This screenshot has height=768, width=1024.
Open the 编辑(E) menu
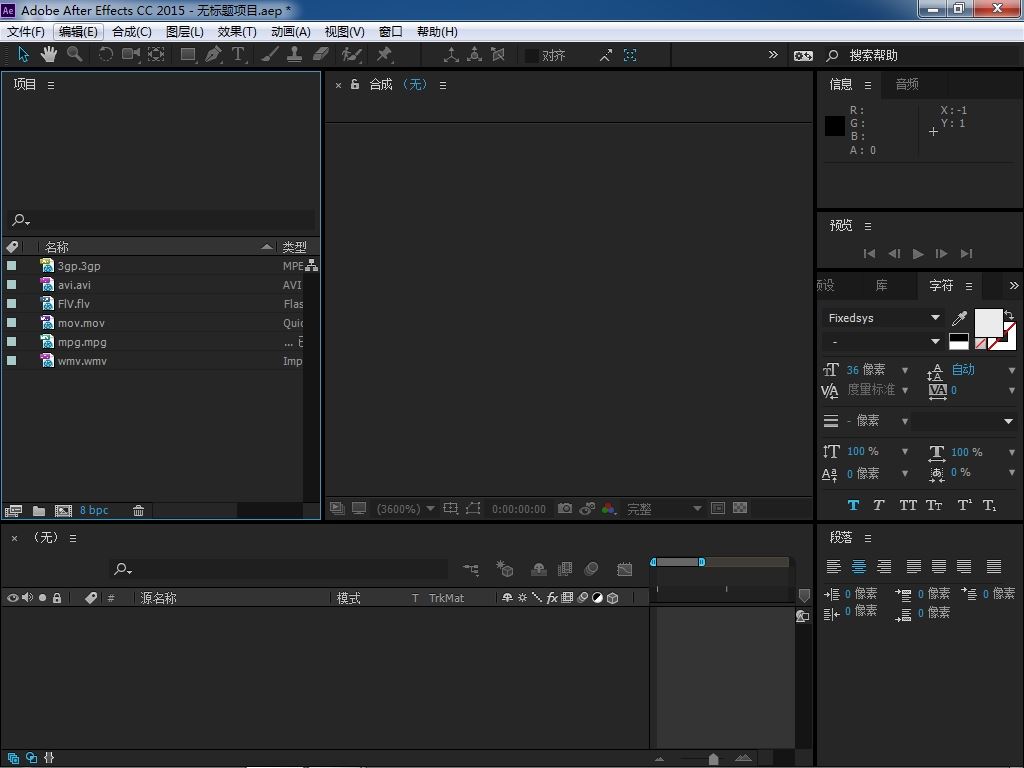tap(78, 31)
